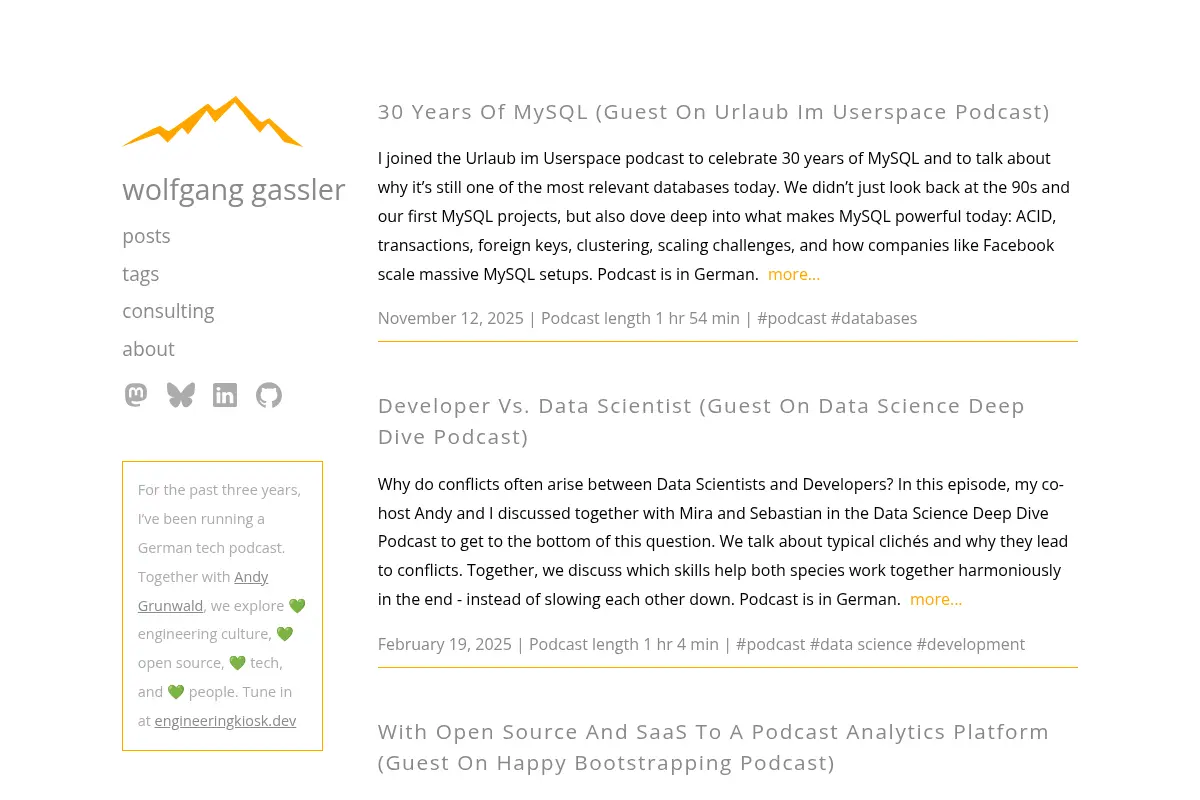This screenshot has height=800, width=1200.
Task: Open the 30 Years Of MySQL post title
Action: 714,112
